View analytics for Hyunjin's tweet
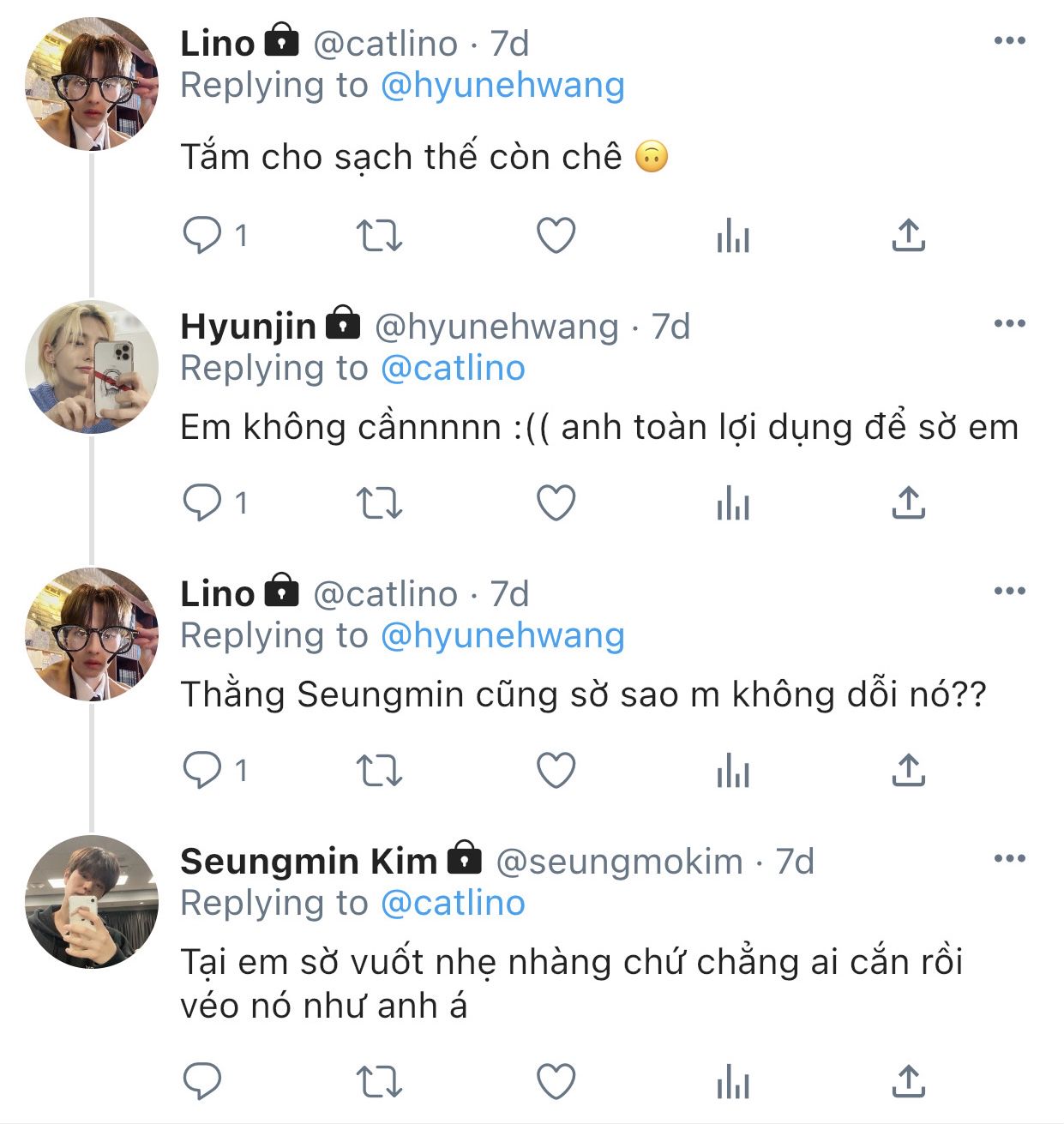Viewport: 1064px width, 1124px height. [733, 503]
